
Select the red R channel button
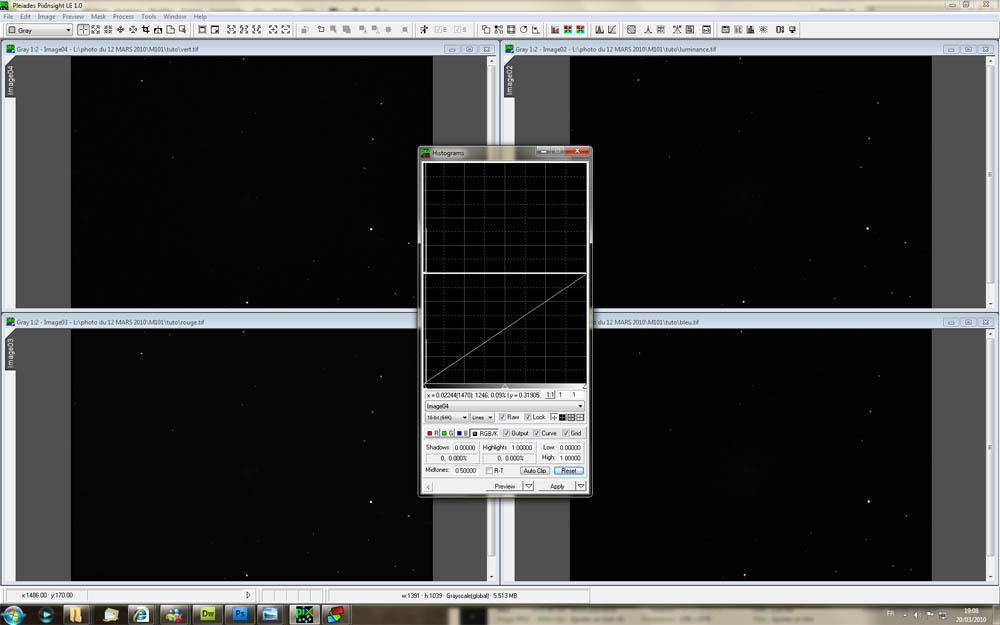pyautogui.click(x=433, y=433)
